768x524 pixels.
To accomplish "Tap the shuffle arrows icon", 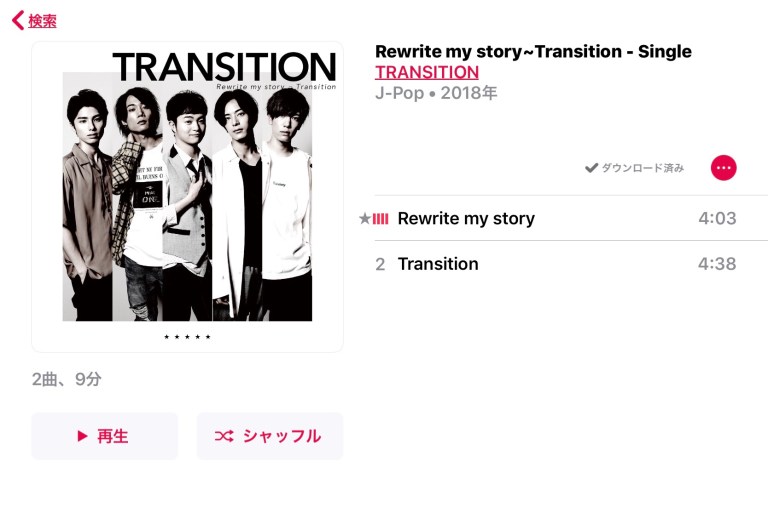I will pos(224,436).
